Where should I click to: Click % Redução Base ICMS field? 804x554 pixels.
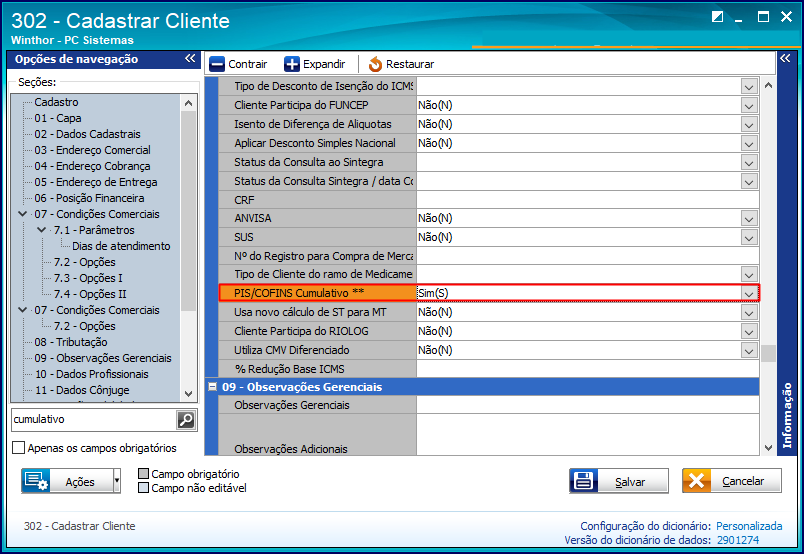[588, 369]
